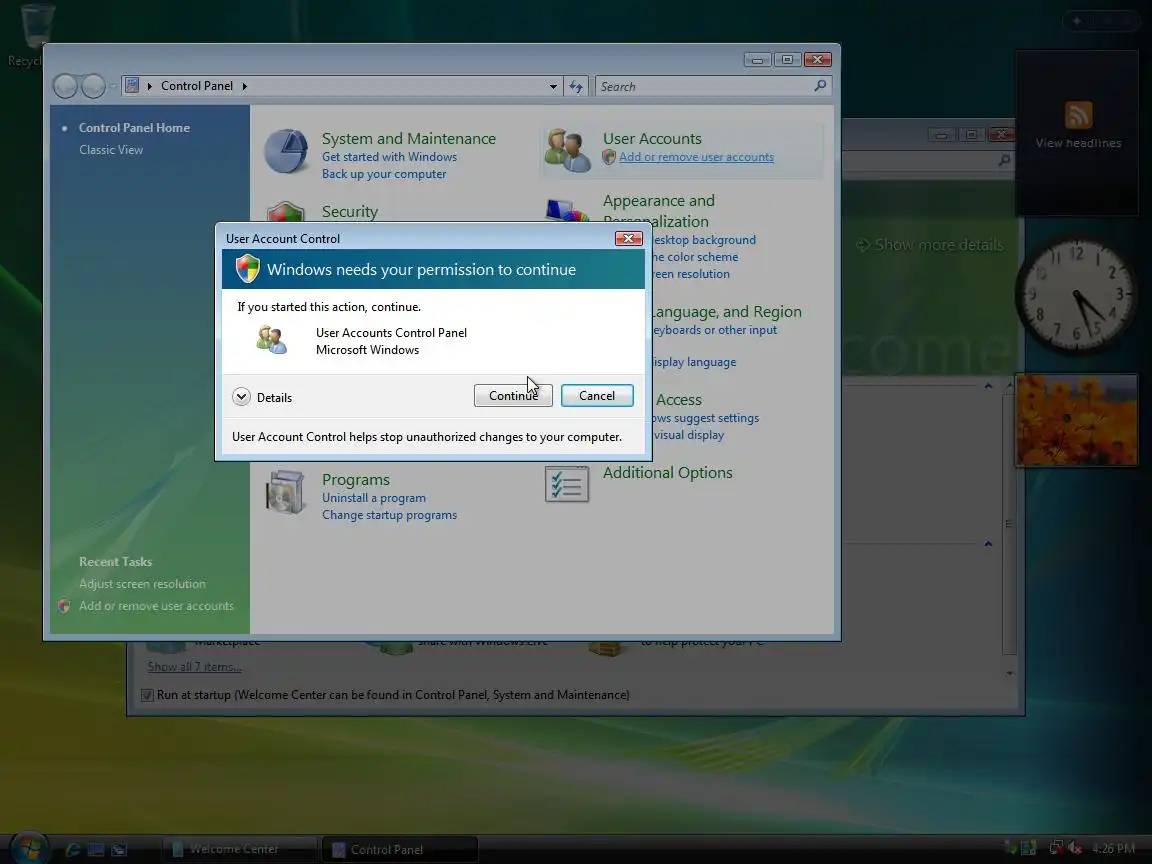1152x864 pixels.
Task: Click the Programs box and disc icon
Action: pos(286,491)
